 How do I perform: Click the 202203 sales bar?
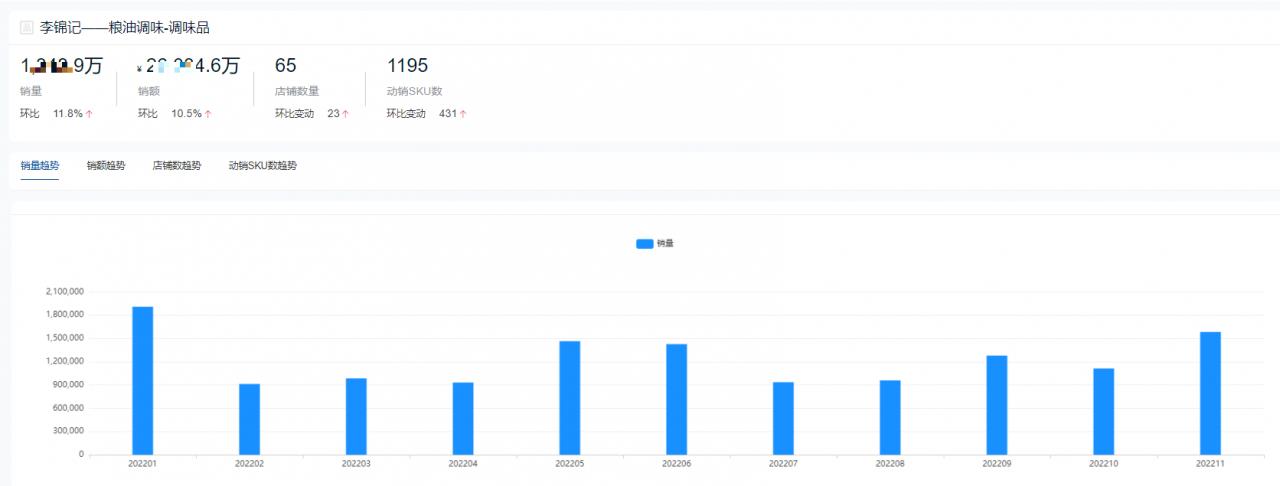point(356,417)
